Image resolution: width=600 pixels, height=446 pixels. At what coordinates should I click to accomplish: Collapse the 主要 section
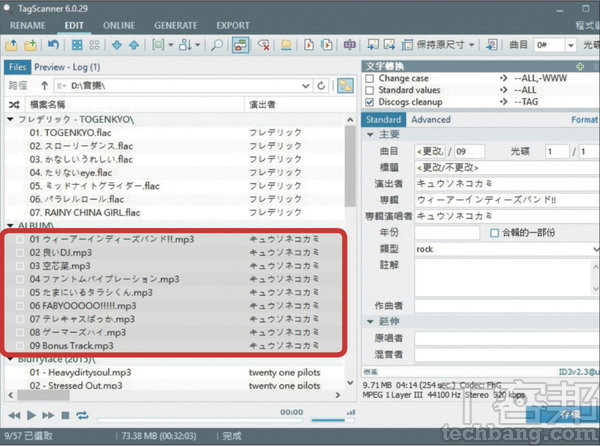point(370,135)
